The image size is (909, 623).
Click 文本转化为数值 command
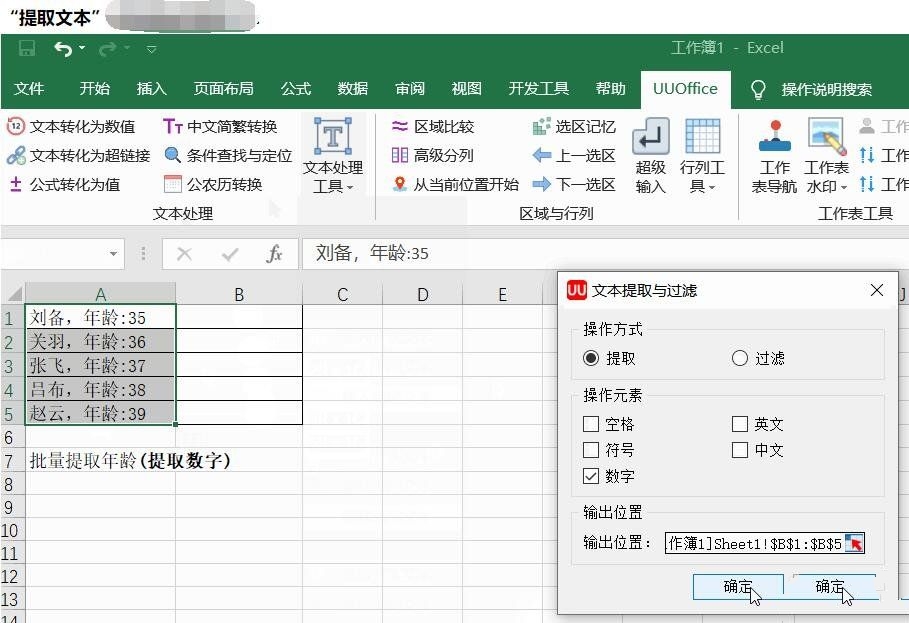(x=70, y=127)
